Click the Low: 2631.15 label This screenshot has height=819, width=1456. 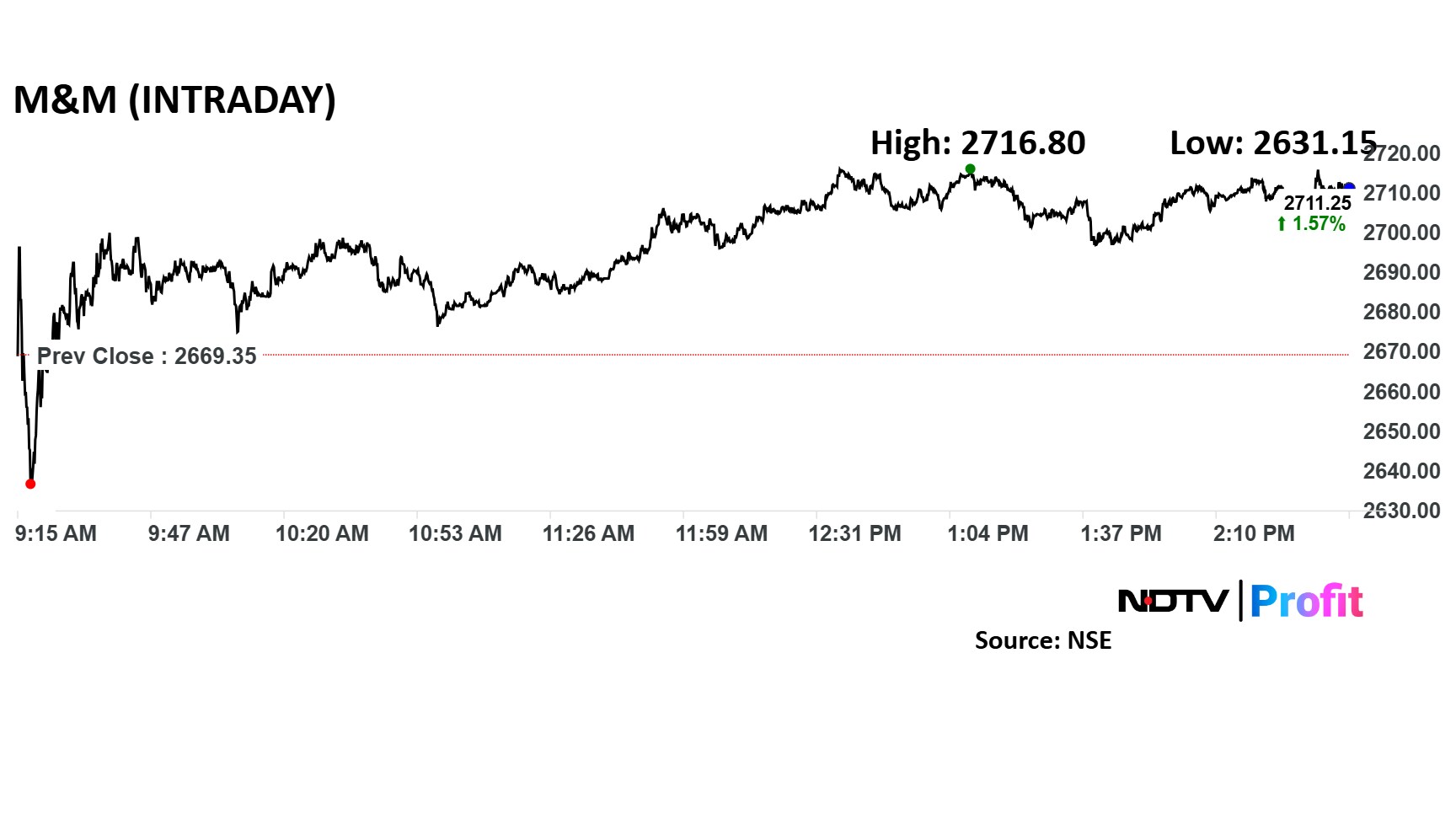1272,143
